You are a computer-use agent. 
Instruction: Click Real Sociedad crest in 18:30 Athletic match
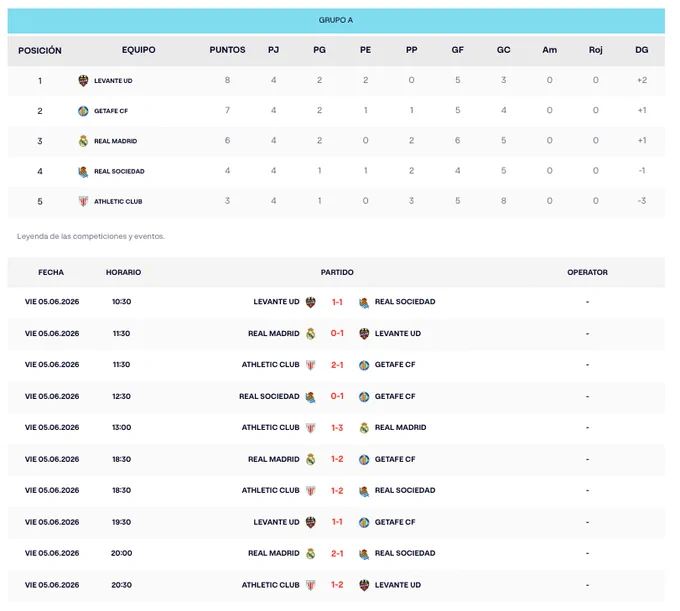(x=364, y=491)
